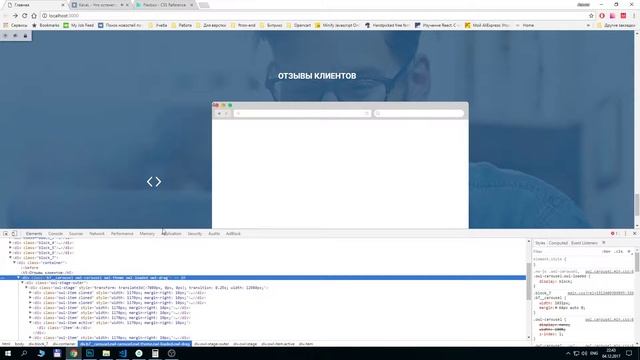Open DevTools customize three-dot menu
This screenshot has height=360, width=640.
click(625, 233)
